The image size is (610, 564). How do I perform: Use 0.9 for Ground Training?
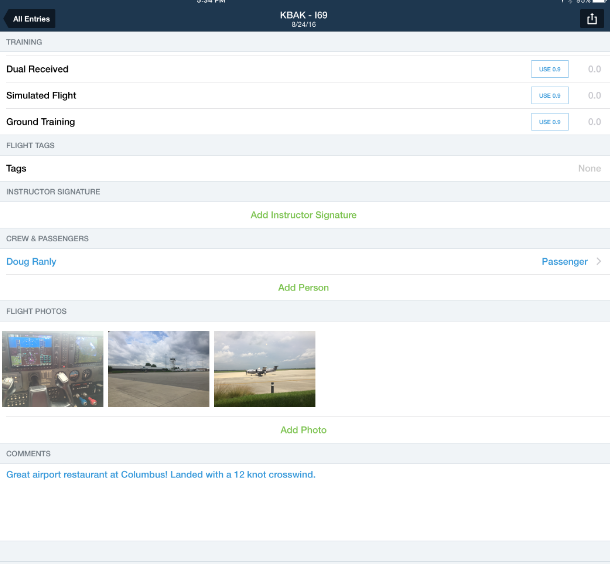550,122
